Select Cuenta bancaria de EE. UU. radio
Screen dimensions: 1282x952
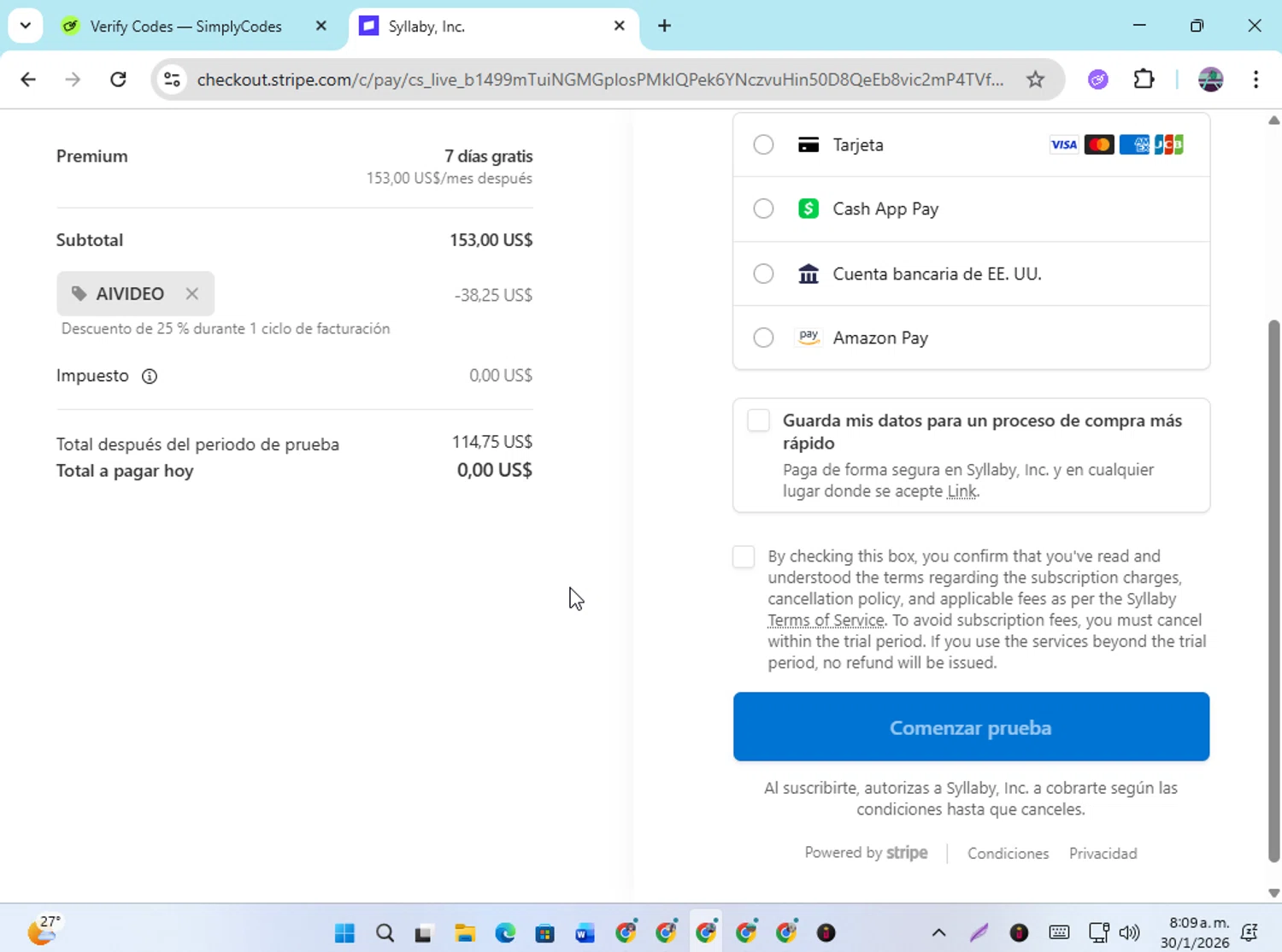763,273
